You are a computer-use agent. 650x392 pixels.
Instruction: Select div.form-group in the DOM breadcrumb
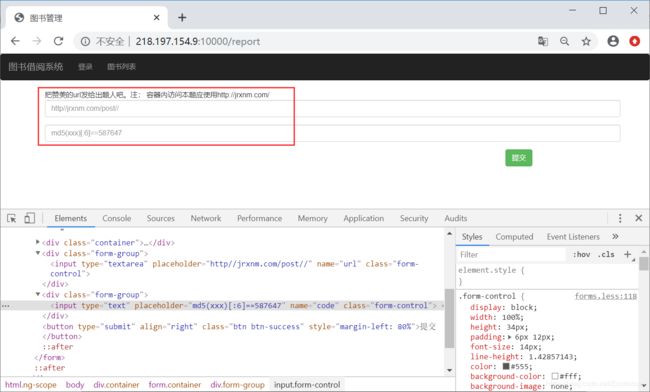237,385
